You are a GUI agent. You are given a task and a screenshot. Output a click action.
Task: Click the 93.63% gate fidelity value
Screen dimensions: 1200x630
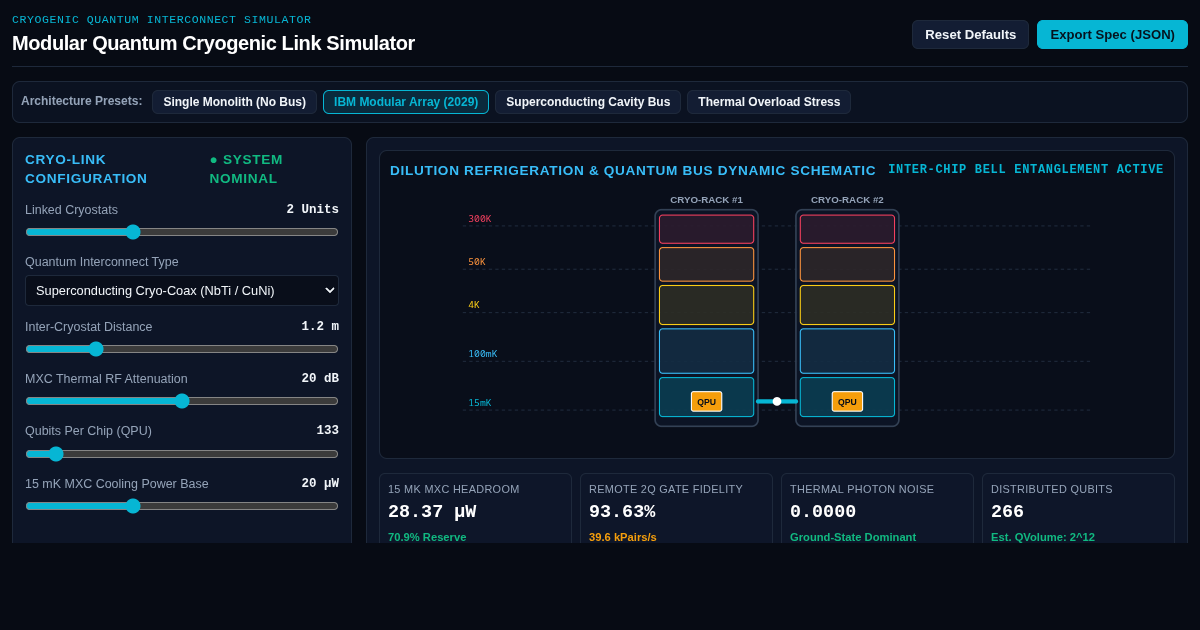click(x=622, y=512)
